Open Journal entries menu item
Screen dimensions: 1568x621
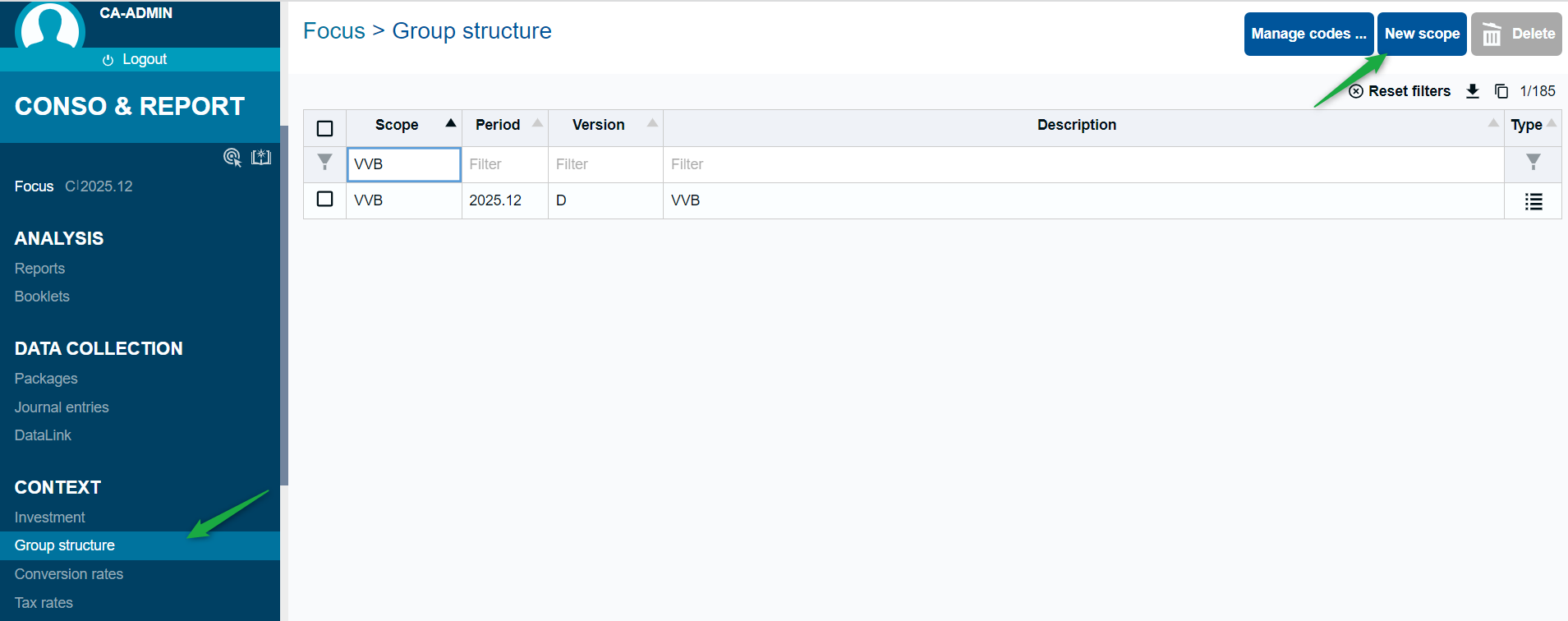(x=62, y=407)
